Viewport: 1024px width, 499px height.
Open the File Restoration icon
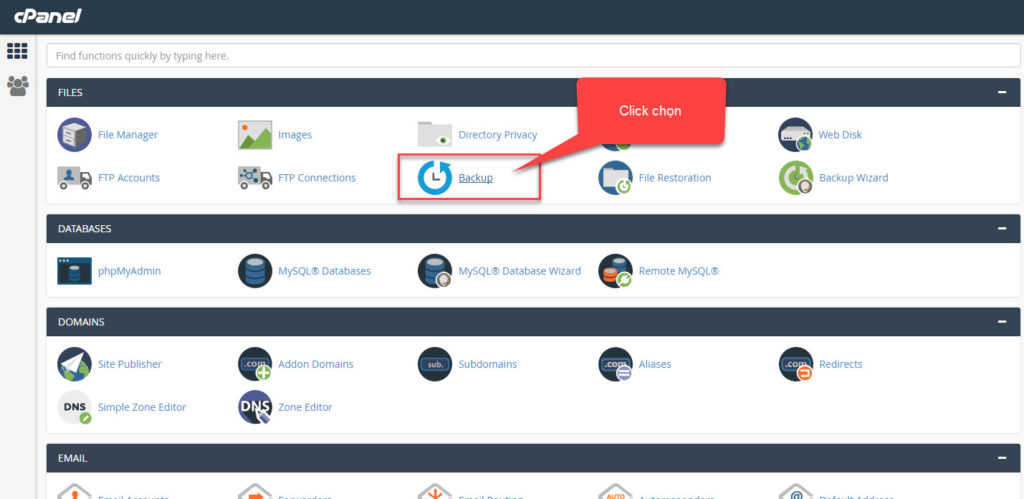[x=615, y=178]
